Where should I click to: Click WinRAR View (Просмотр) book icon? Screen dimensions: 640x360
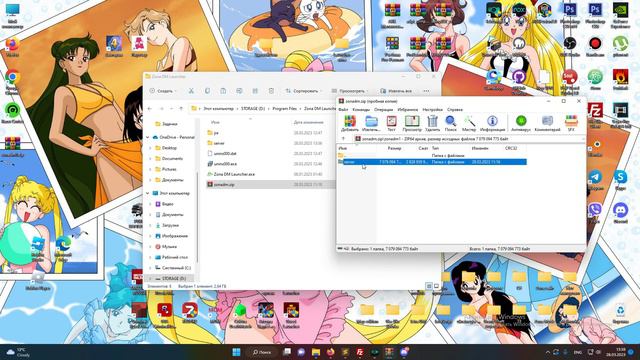[x=412, y=123]
